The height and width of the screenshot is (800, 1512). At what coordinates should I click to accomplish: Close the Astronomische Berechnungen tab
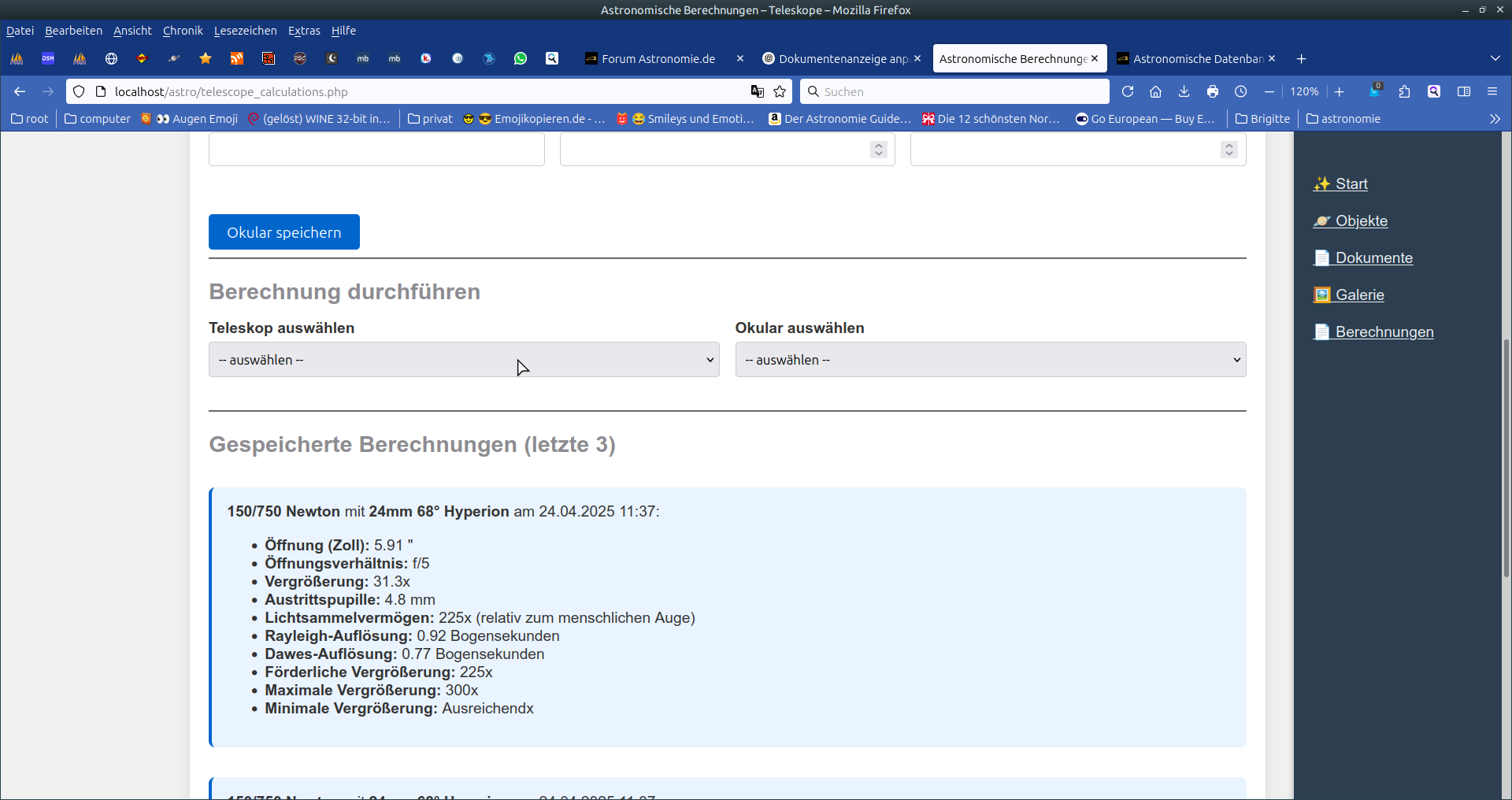(x=1095, y=58)
